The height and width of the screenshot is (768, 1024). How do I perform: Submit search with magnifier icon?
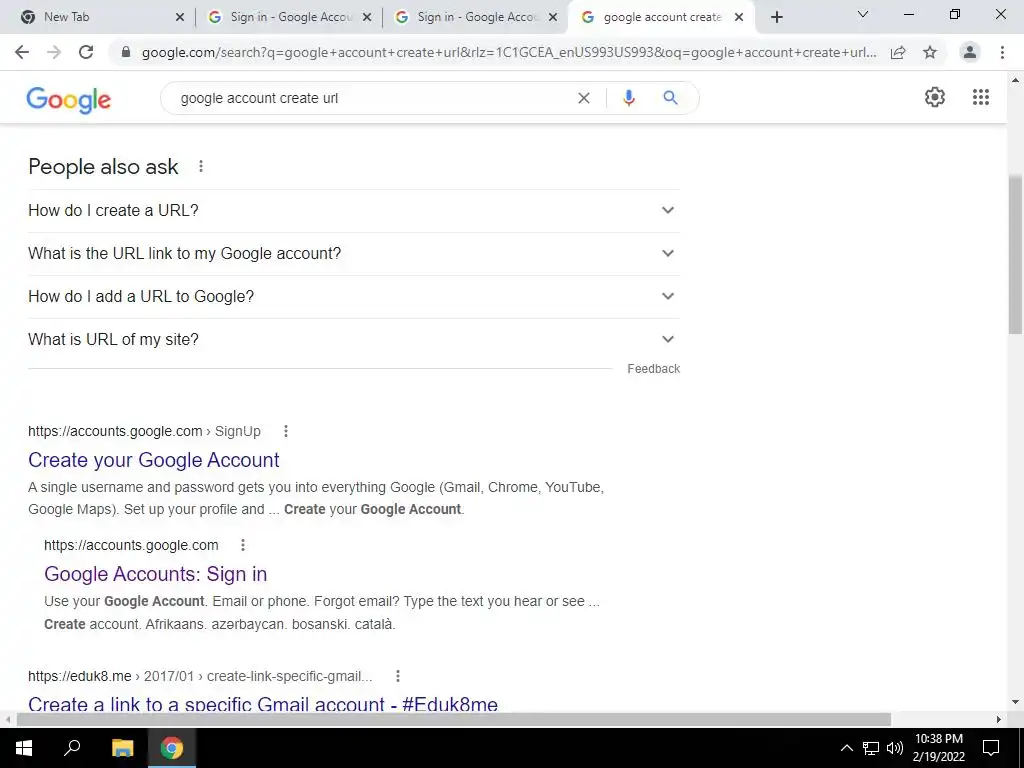(x=670, y=98)
